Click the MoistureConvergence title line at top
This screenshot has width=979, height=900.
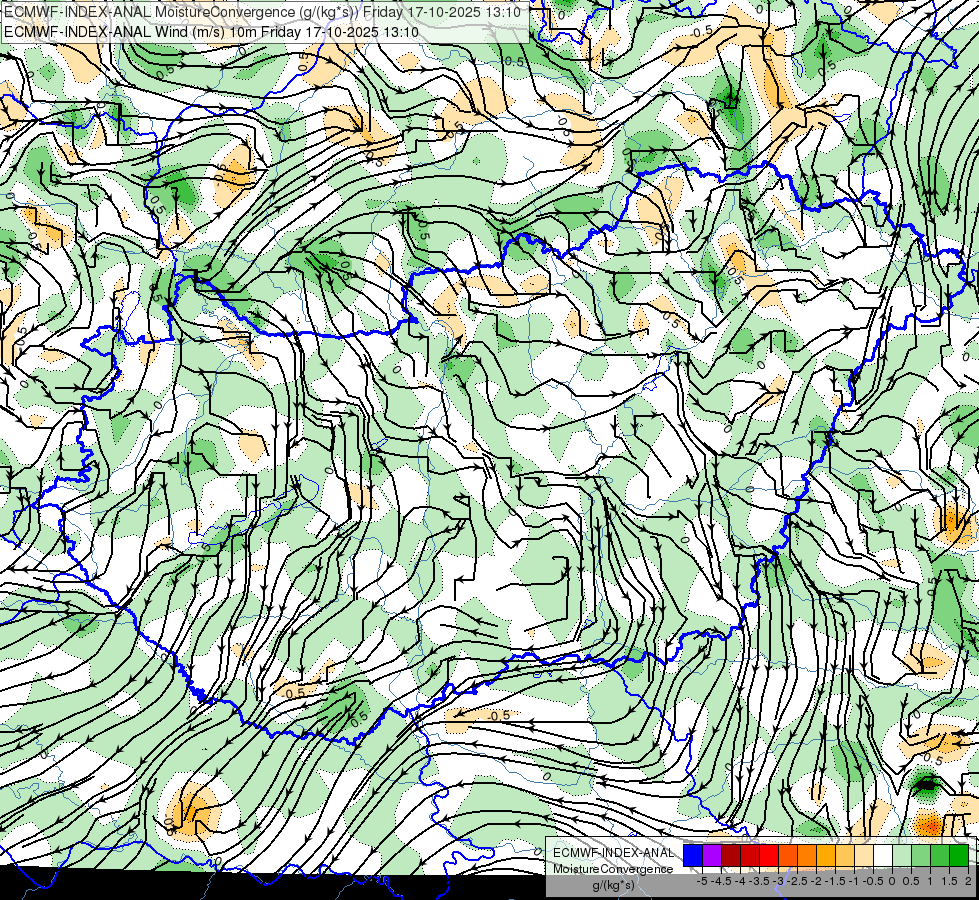(264, 11)
